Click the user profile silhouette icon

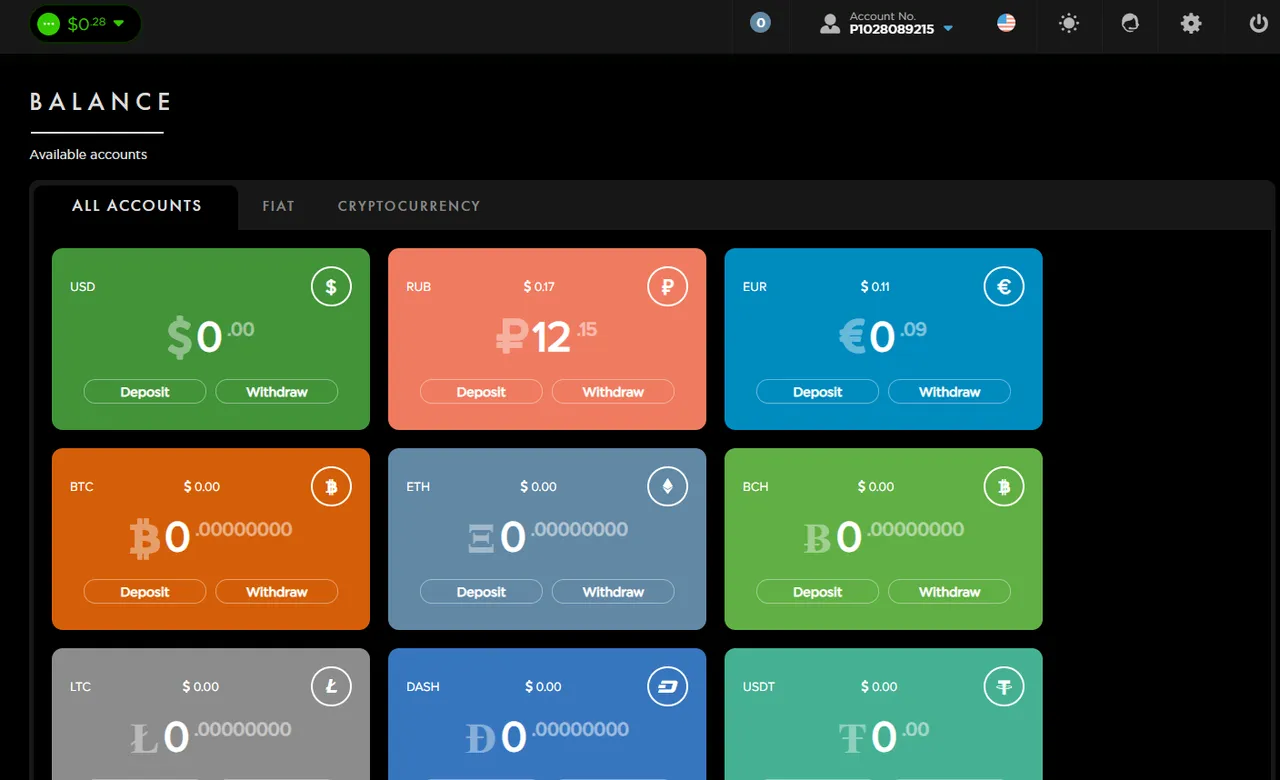point(829,24)
